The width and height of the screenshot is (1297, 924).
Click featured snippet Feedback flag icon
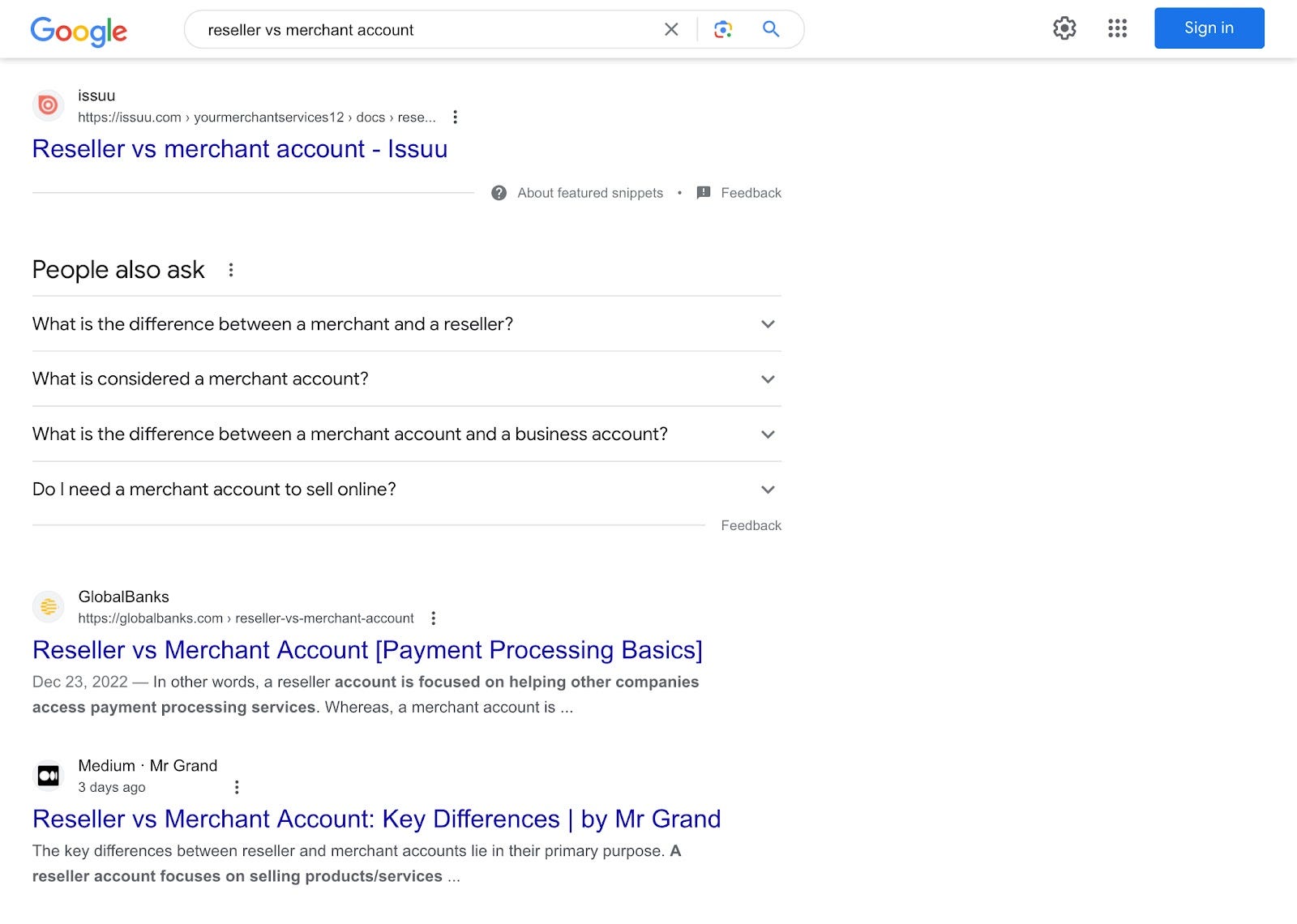704,193
